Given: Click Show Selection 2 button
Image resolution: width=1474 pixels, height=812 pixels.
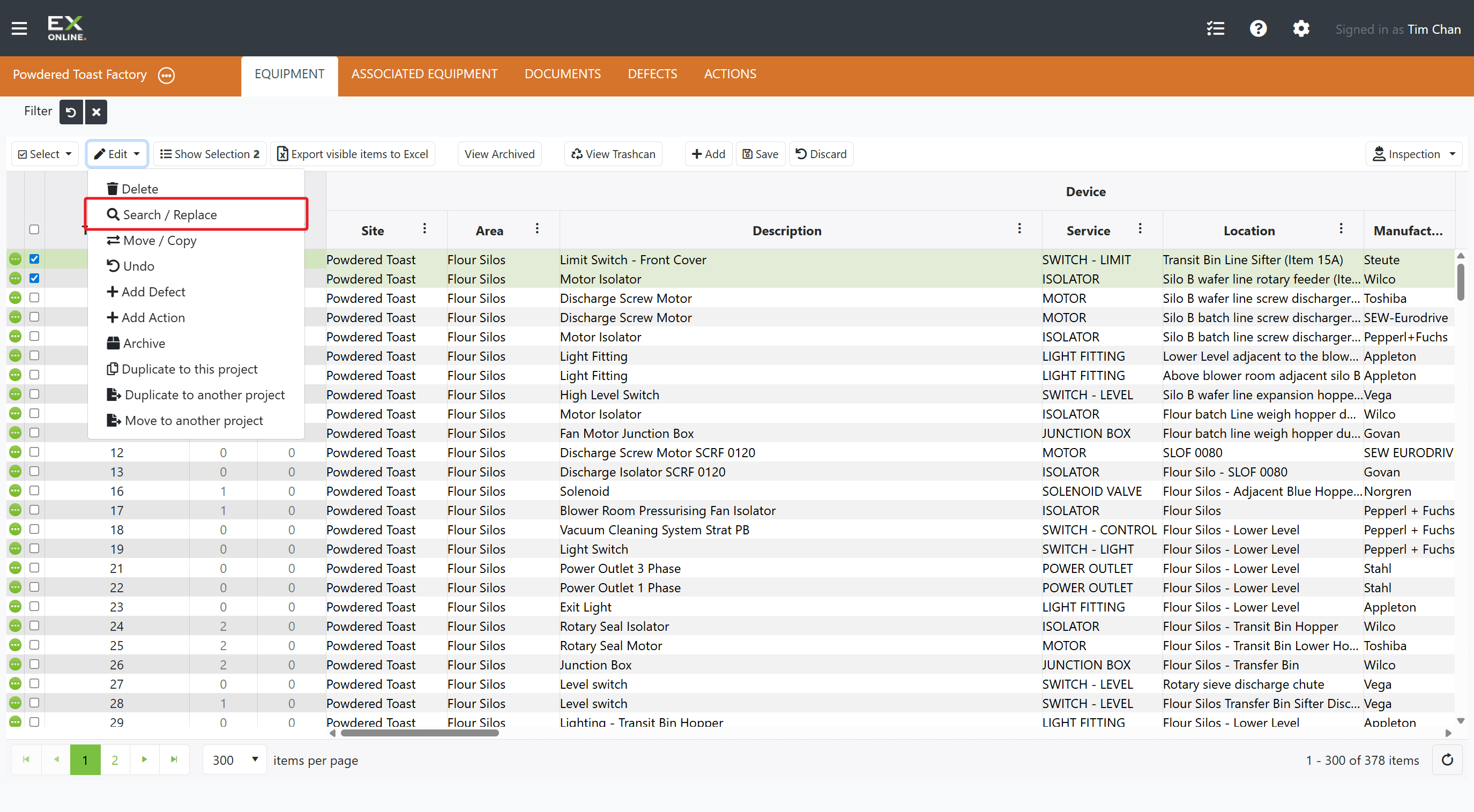Looking at the screenshot, I should tap(210, 154).
